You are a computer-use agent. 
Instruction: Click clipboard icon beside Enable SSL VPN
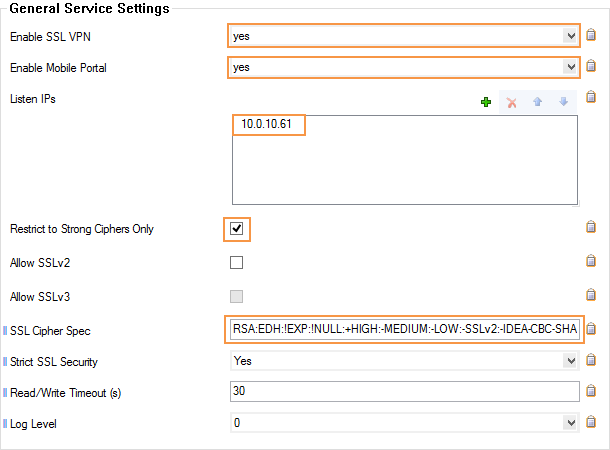(591, 35)
